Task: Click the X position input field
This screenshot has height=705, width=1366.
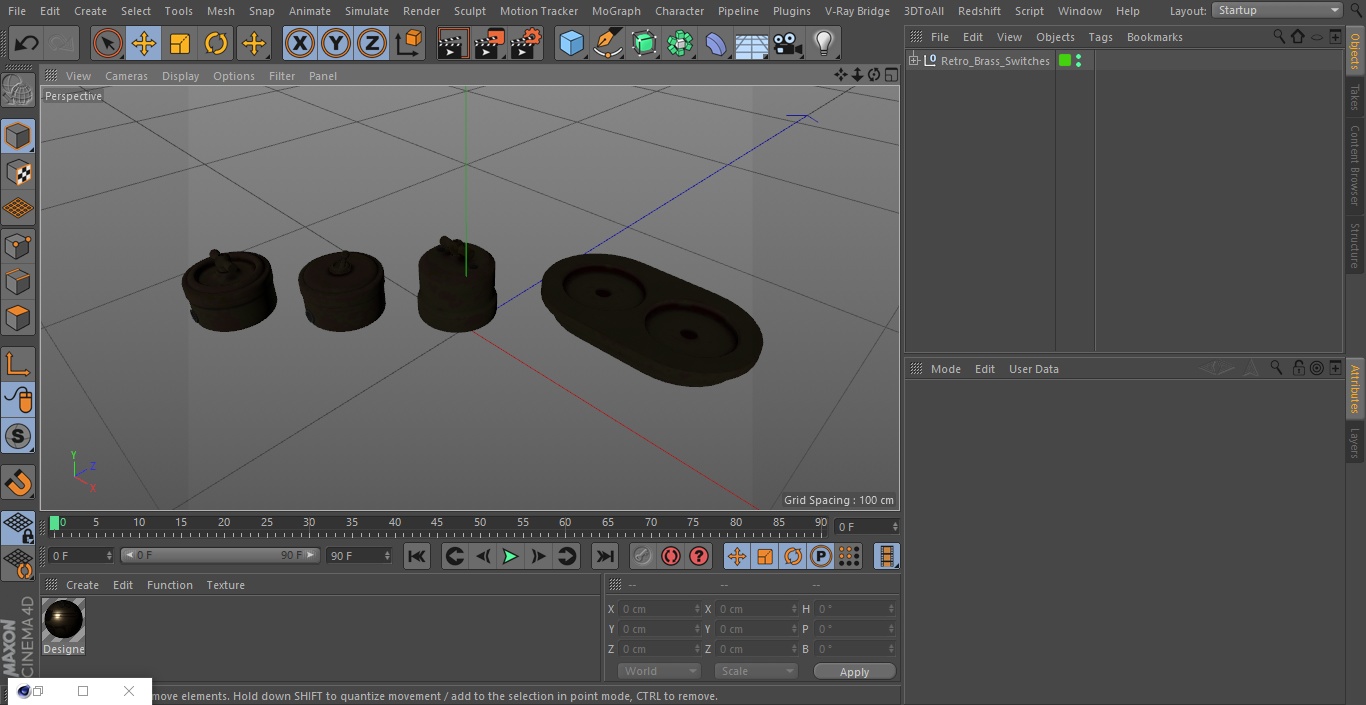Action: tap(660, 609)
